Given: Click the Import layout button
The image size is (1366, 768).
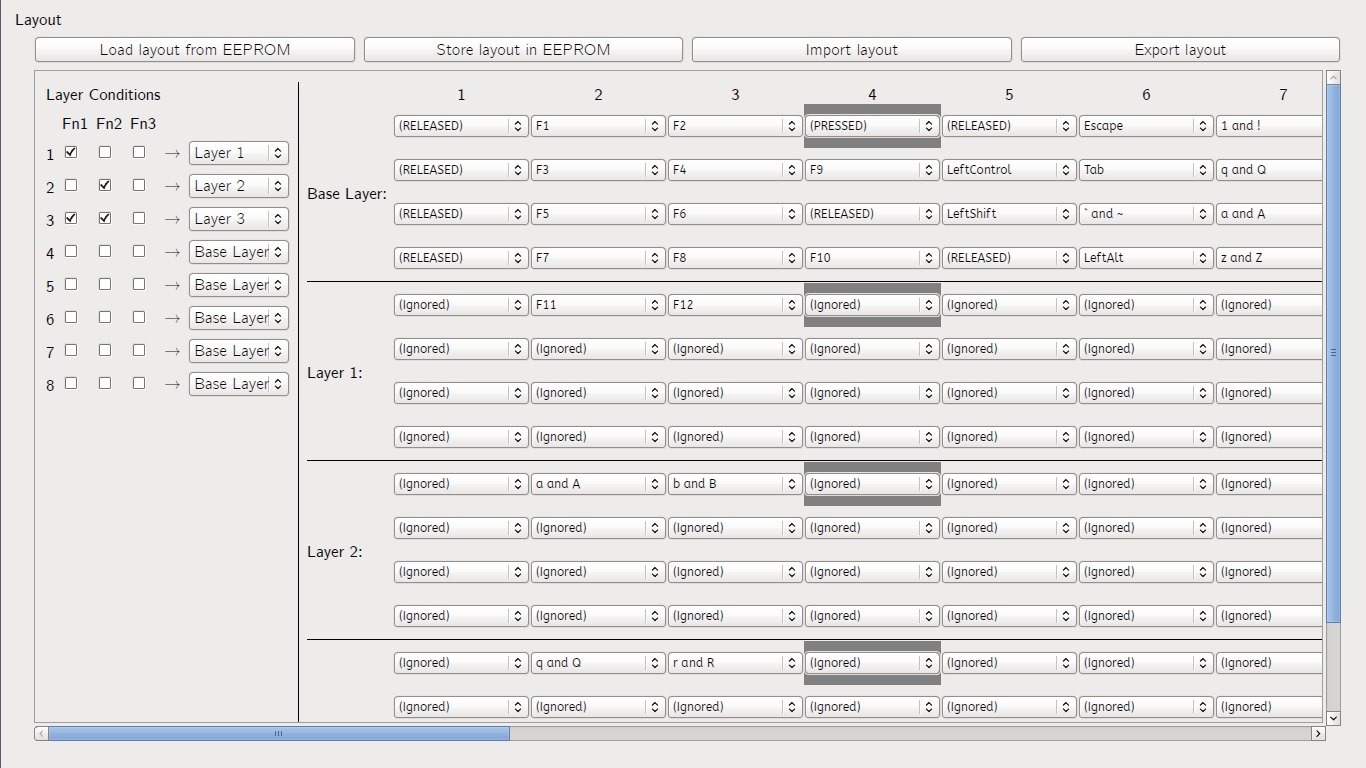Looking at the screenshot, I should pos(851,50).
